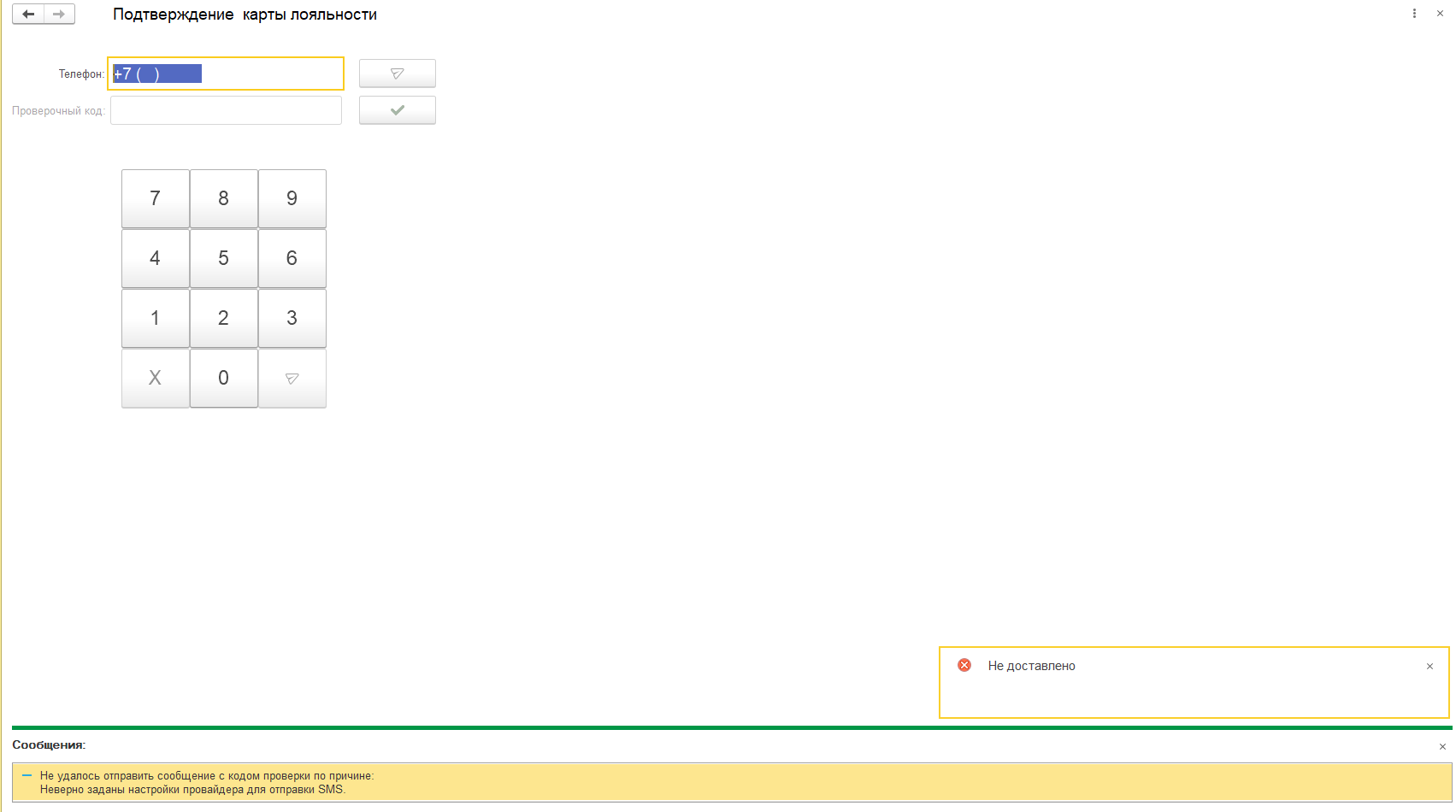Viewport: 1456px width, 812px height.
Task: Tap keypad button 3
Action: click(292, 318)
